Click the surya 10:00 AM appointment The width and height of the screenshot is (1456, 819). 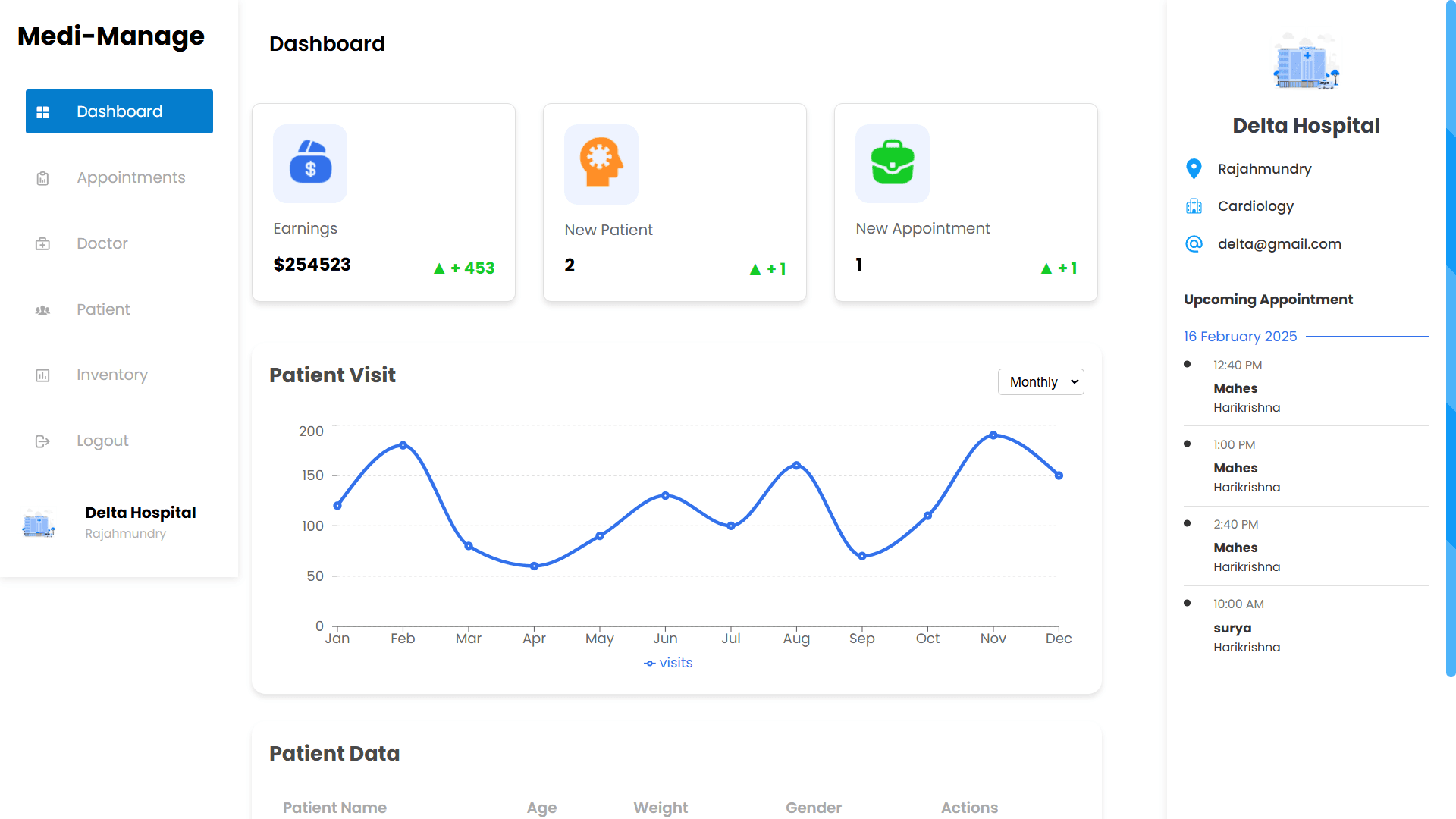pyautogui.click(x=1306, y=626)
